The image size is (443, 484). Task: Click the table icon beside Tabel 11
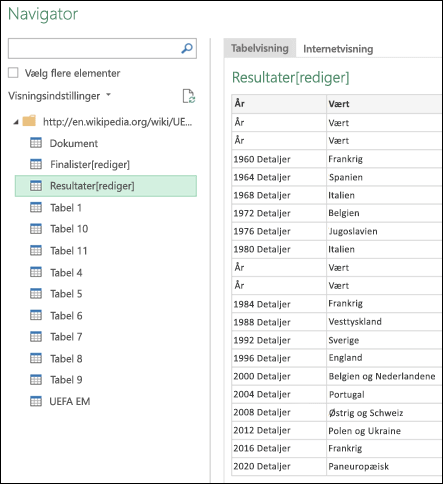pos(36,250)
